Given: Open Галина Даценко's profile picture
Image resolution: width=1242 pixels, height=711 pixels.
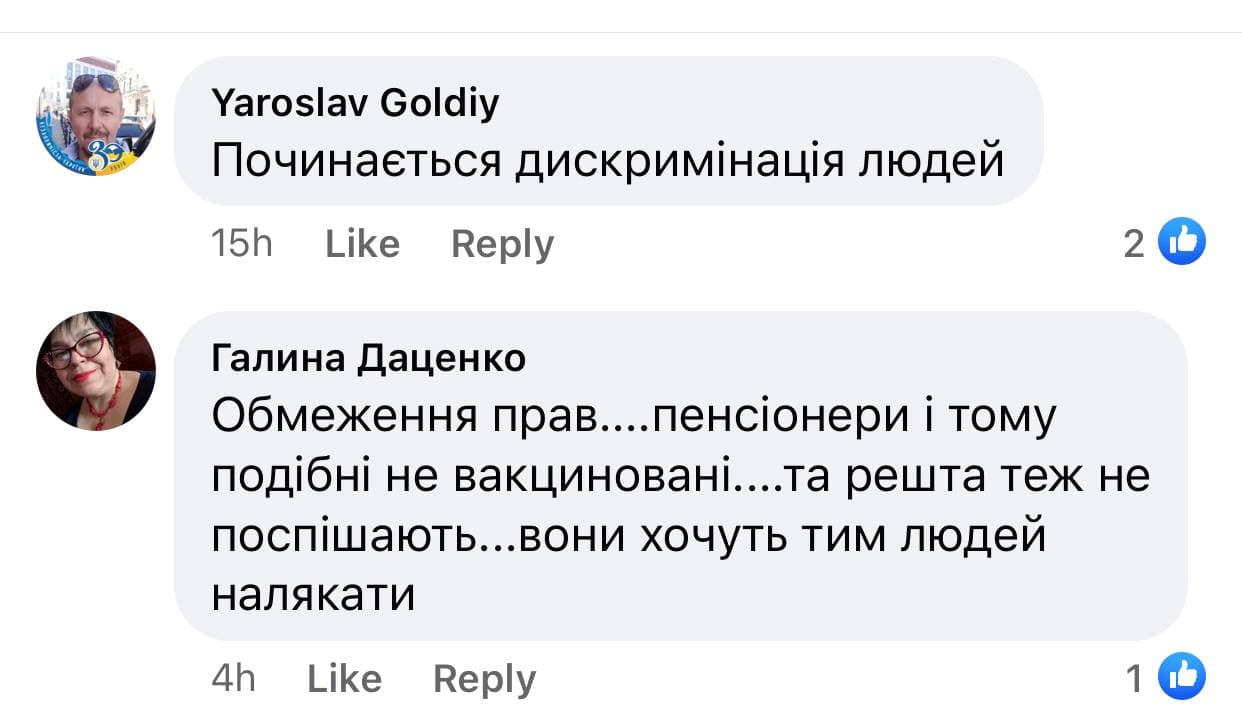Looking at the screenshot, I should pos(96,371).
